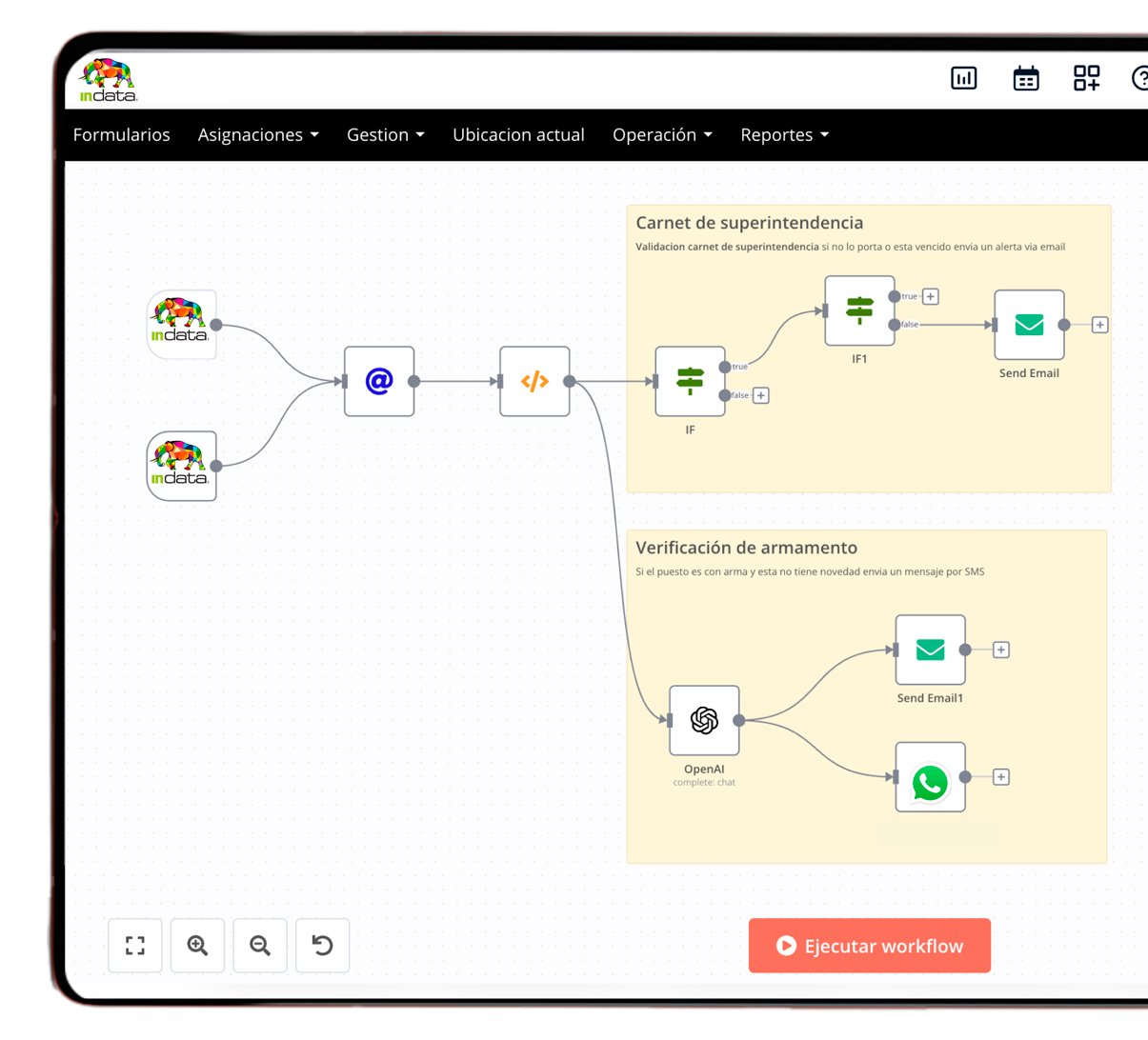The height and width of the screenshot is (1040, 1148).
Task: Select the OpenAI node
Action: coord(704,720)
